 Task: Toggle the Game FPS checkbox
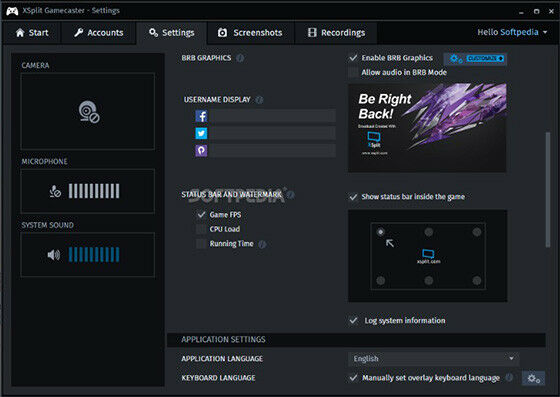tap(201, 215)
